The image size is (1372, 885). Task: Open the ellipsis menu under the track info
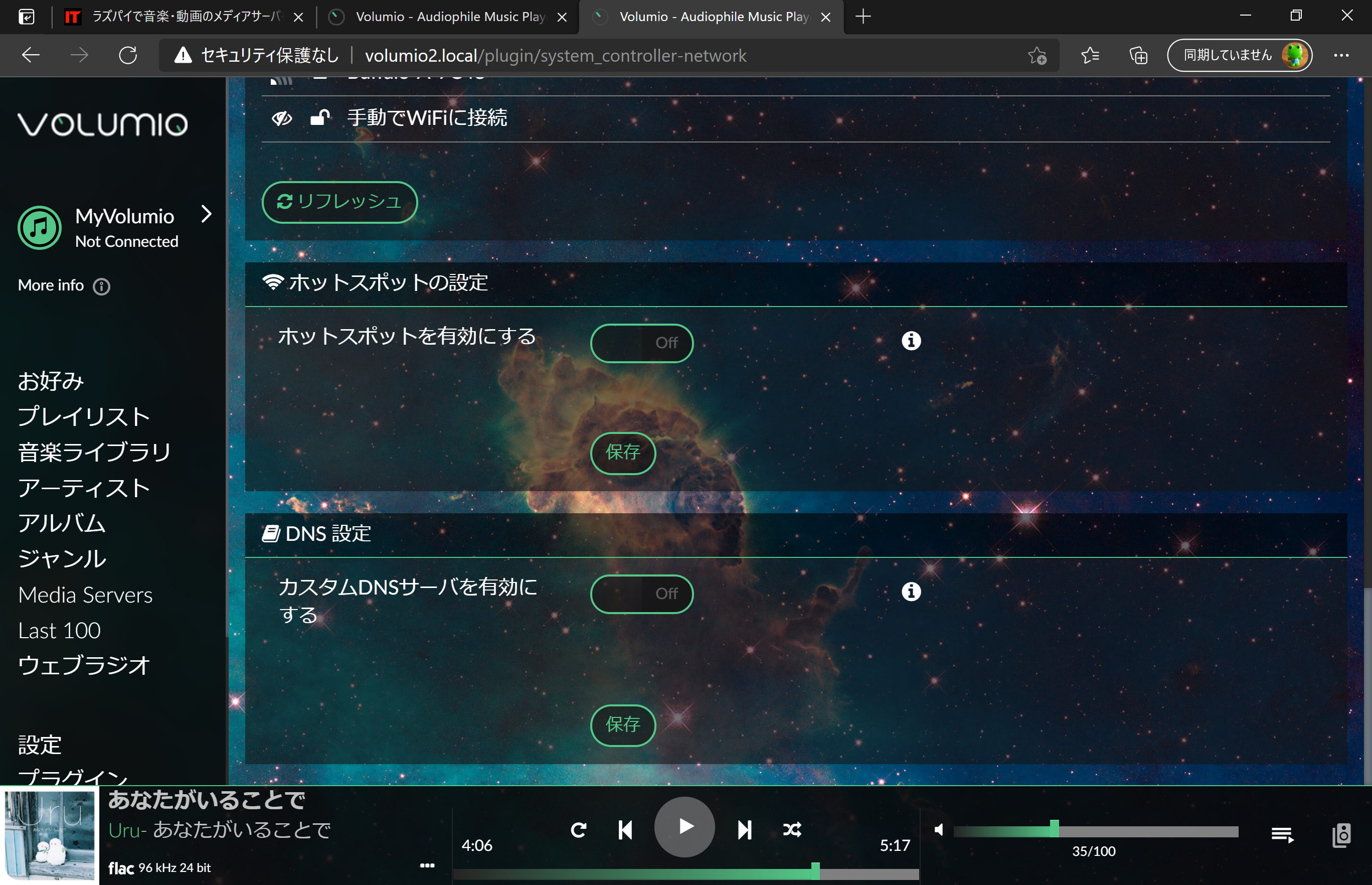427,864
